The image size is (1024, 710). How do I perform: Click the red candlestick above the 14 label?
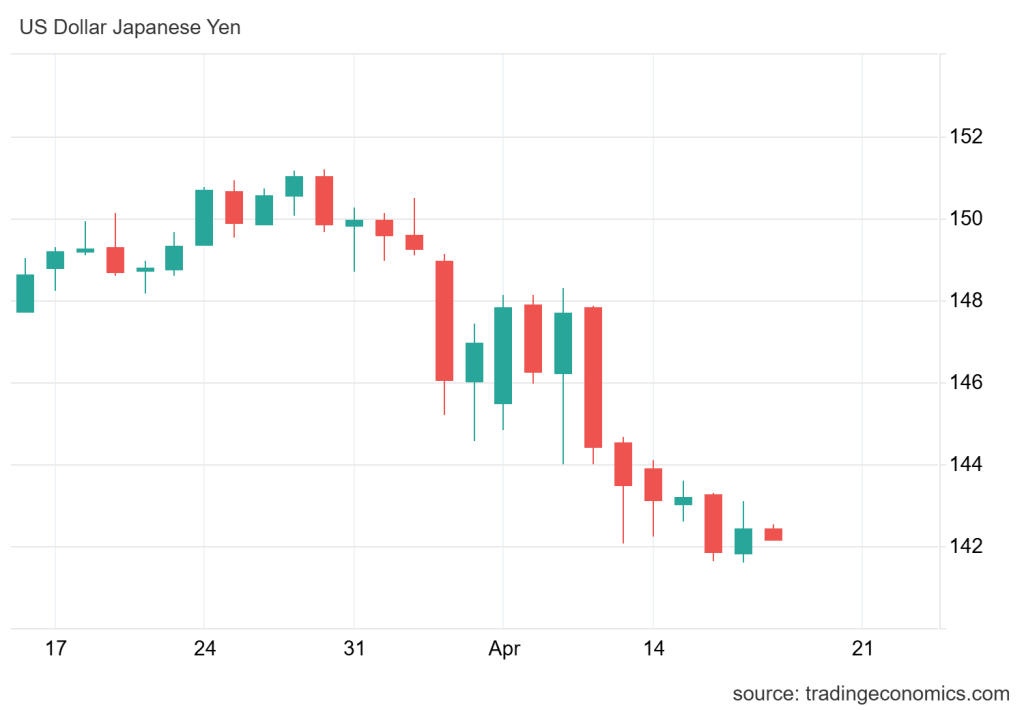pos(653,484)
